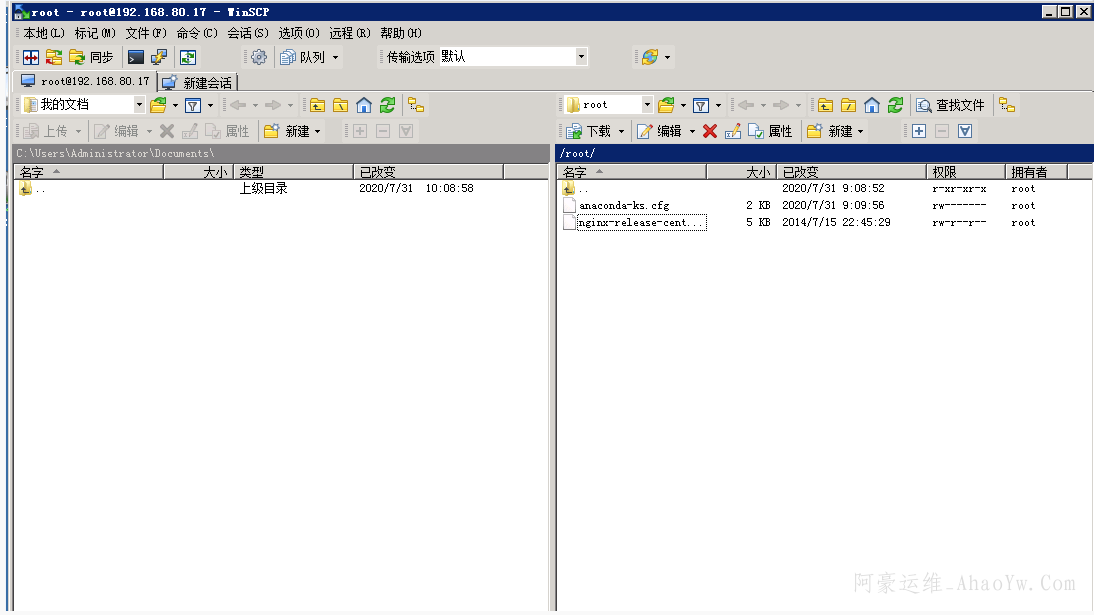Open terminal console icon in main toolbar
Image resolution: width=1094 pixels, height=615 pixels.
tap(135, 57)
